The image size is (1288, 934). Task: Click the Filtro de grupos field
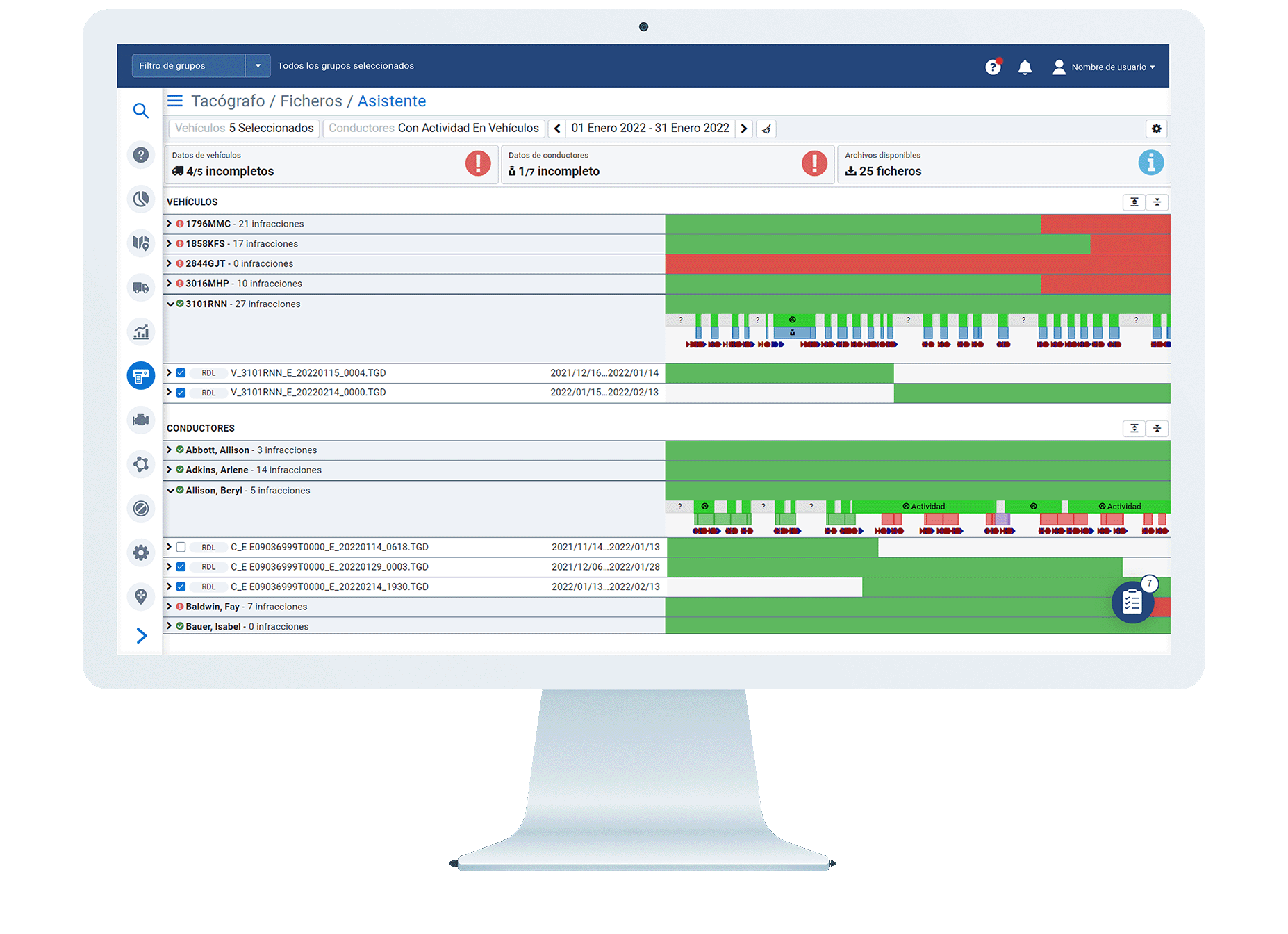(188, 66)
